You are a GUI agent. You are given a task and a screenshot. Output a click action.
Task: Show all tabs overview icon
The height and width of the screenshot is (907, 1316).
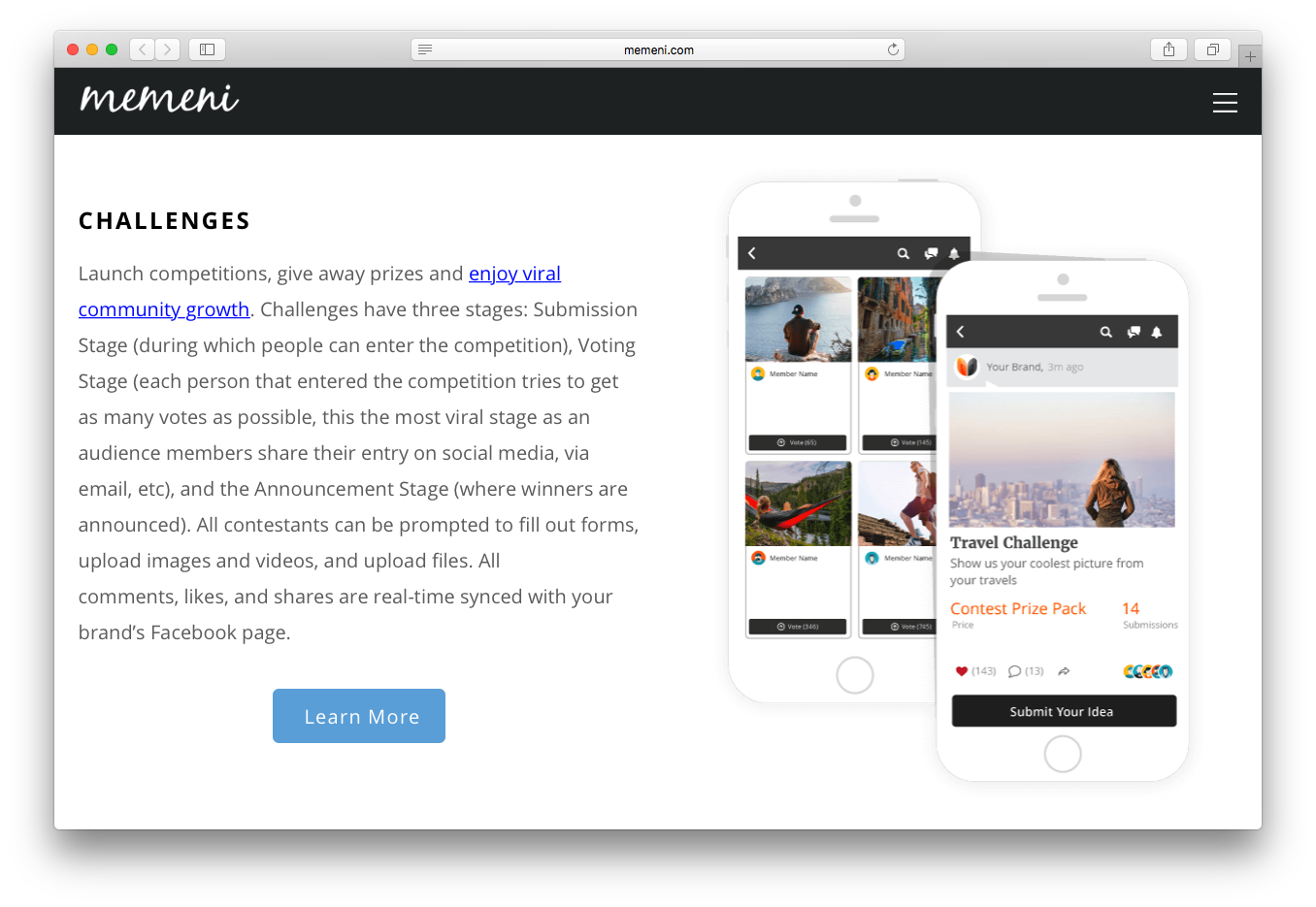pos(1213,49)
